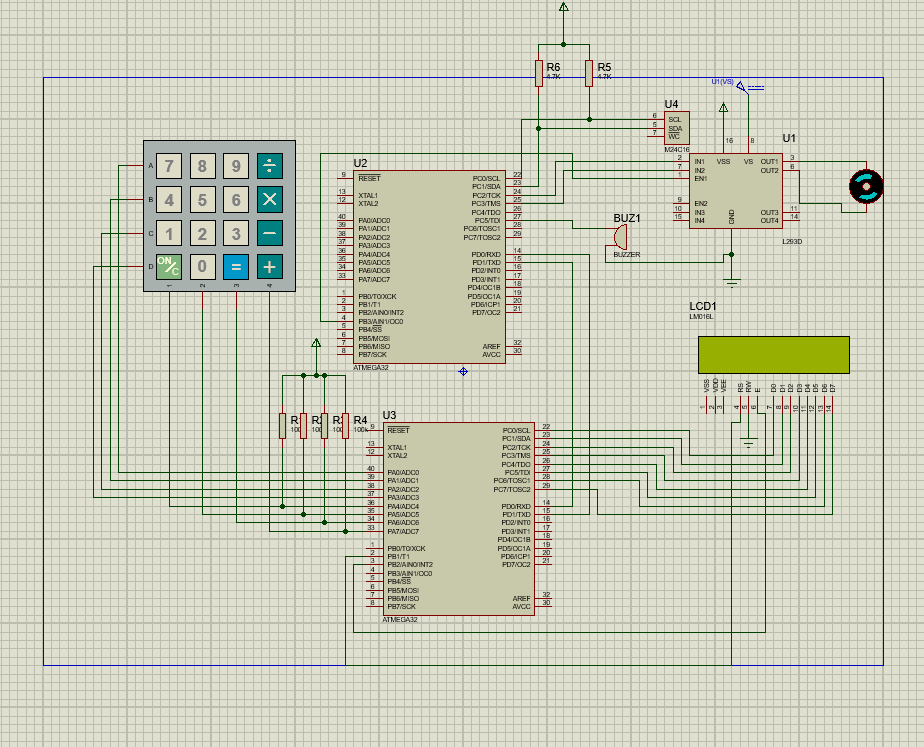Click the LM016L LCD display LCD1
Viewport: 924px width, 747px height.
click(775, 354)
